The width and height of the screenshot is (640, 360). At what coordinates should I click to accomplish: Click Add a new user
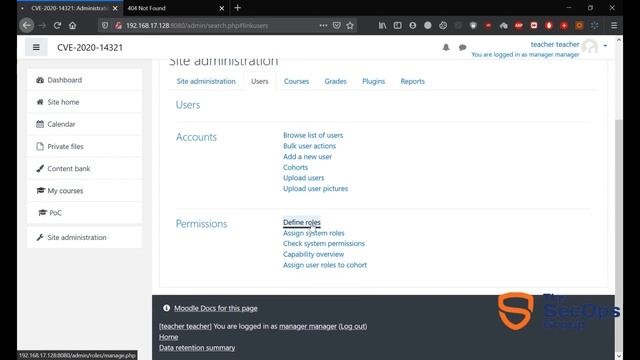(x=307, y=157)
